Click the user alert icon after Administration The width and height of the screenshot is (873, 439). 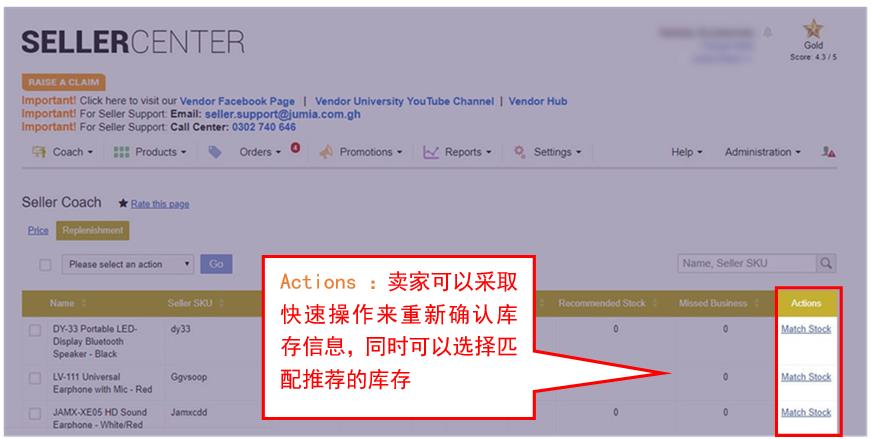(828, 152)
